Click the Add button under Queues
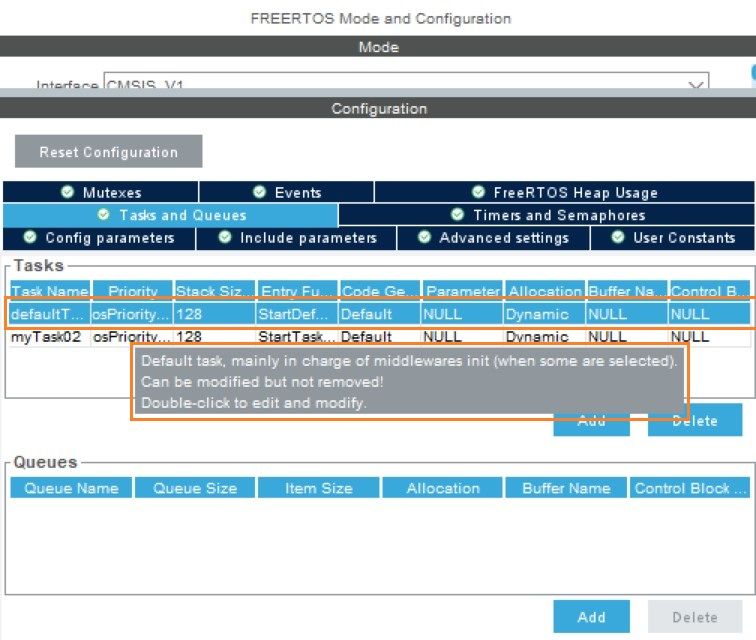 click(x=591, y=616)
